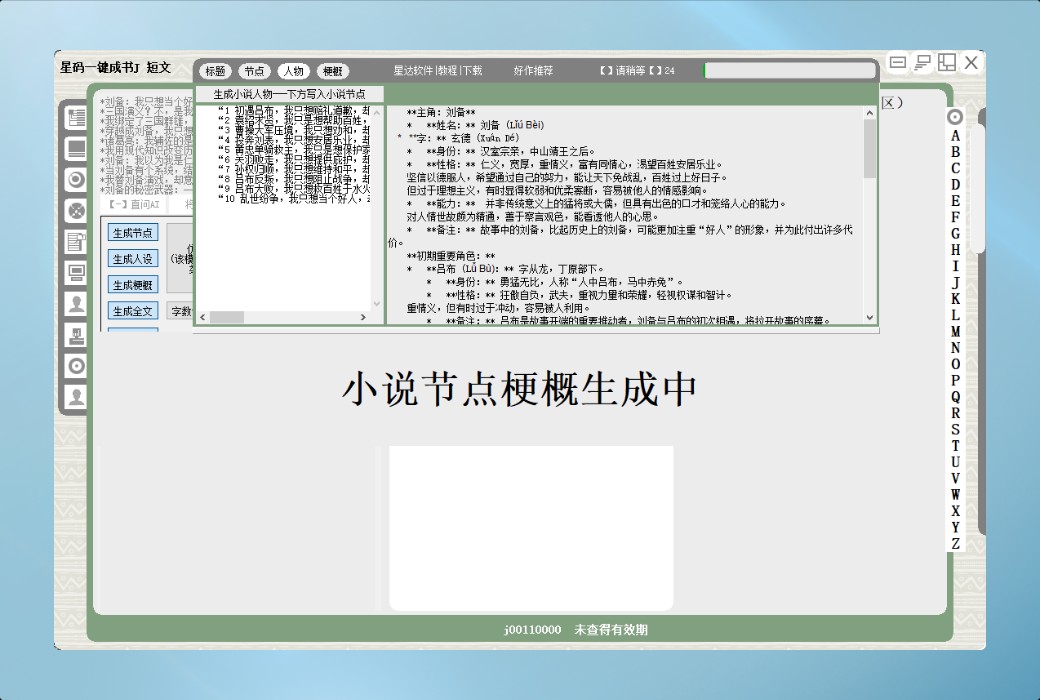This screenshot has height=700, width=1040.
Task: Click the circular wheel icon in left sidebar
Action: [76, 211]
